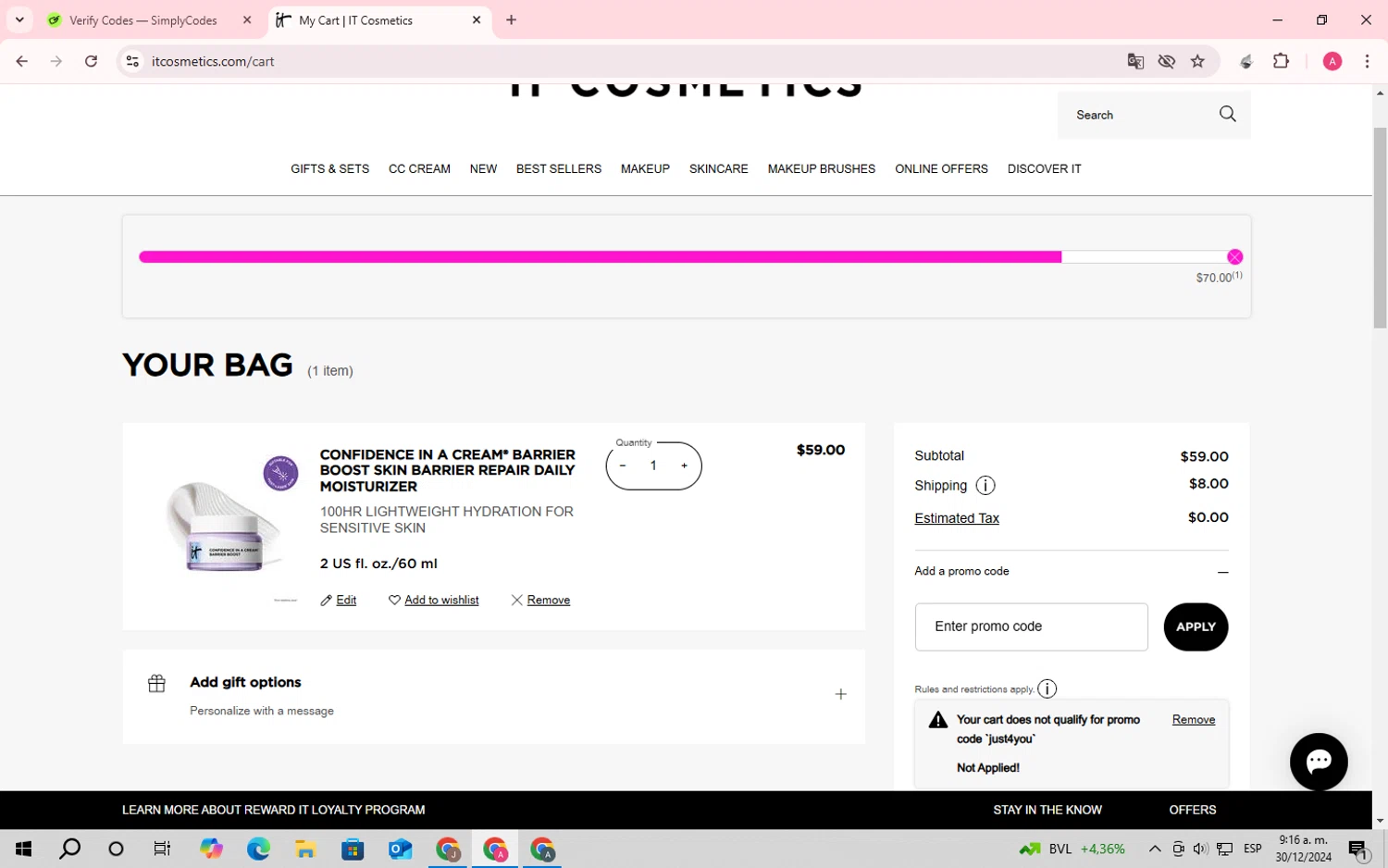Viewport: 1388px width, 868px height.
Task: Close the My Cart IT Cosmetics tab
Action: pyautogui.click(x=477, y=19)
